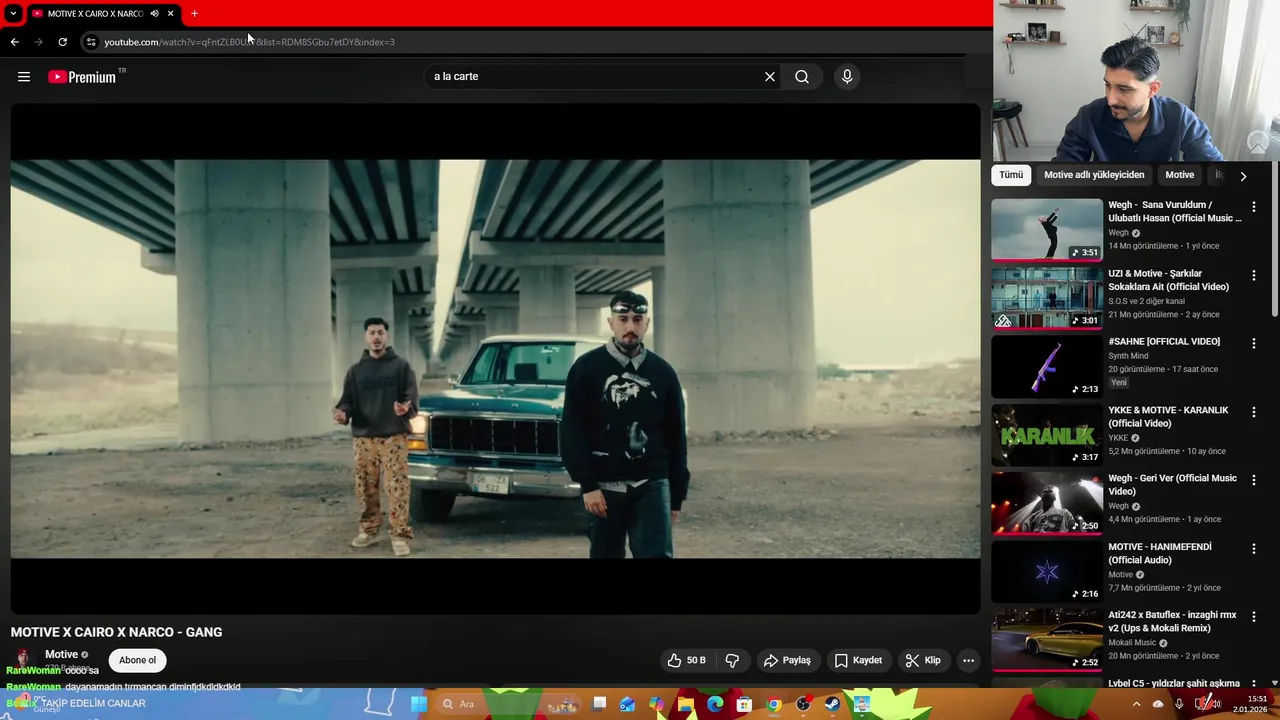Play Ati242 x Batuflex inzaghi thumbnail
Screen dimensions: 1280x720
(x=1047, y=640)
